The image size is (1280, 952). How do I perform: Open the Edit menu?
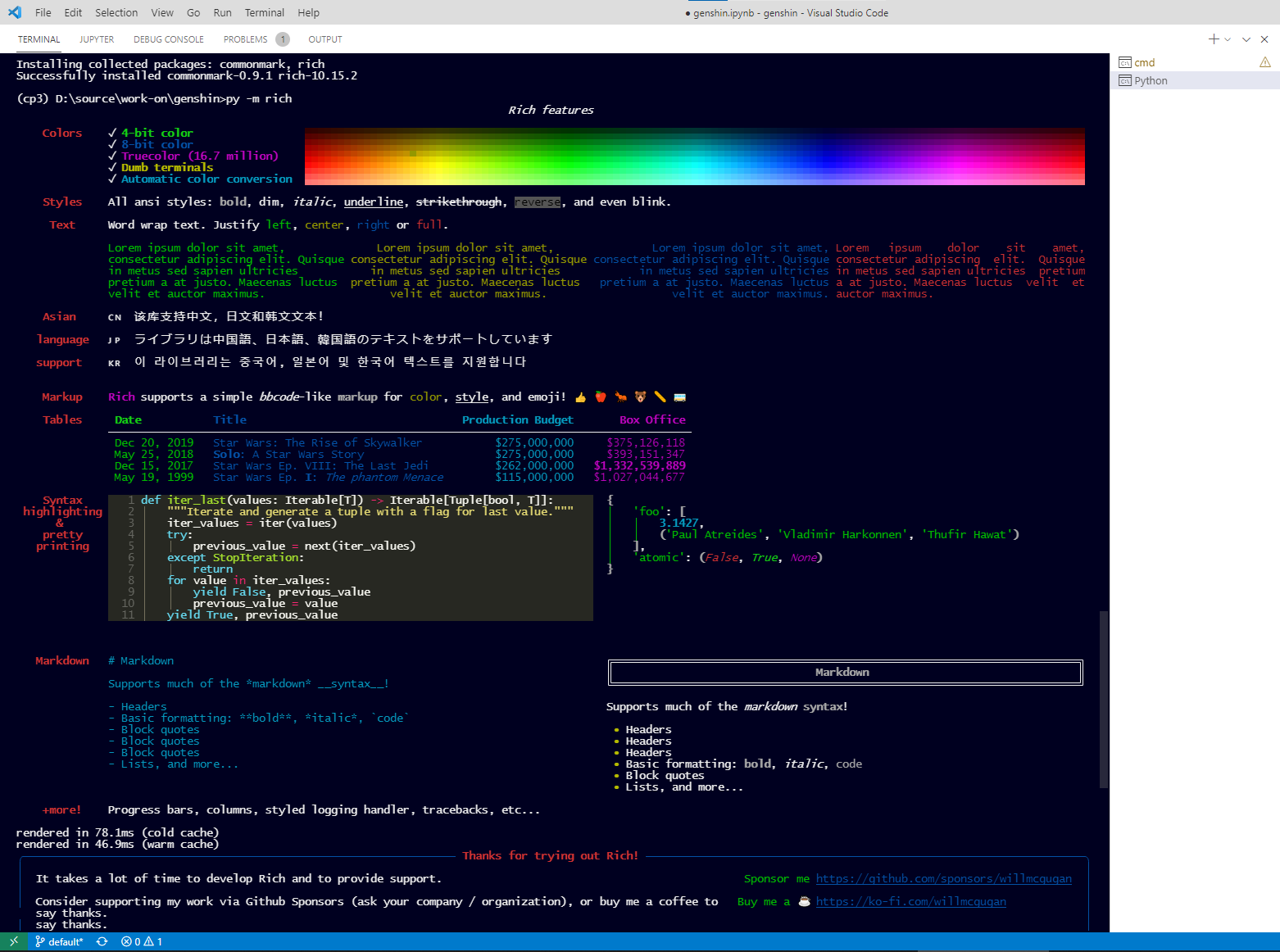(x=74, y=12)
